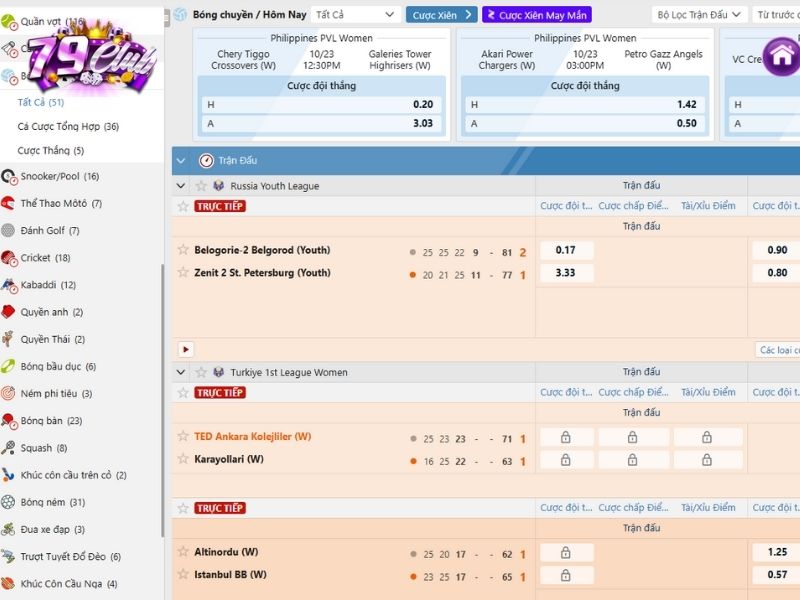This screenshot has width=800, height=600.
Task: Open the Tất Cả filter dropdown
Action: click(x=355, y=15)
